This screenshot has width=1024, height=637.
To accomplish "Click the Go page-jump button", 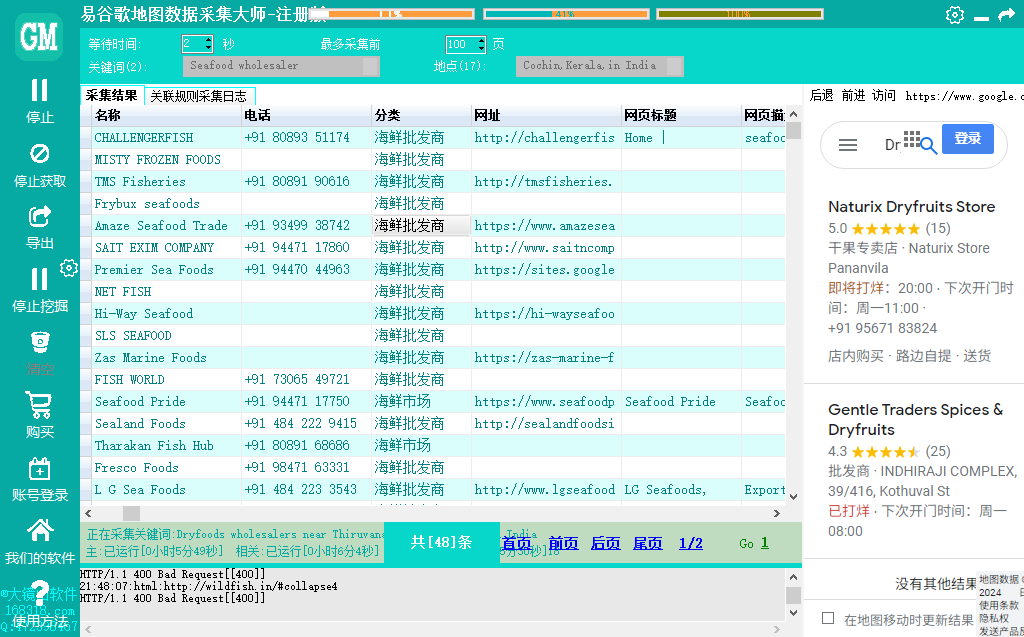I will (746, 544).
